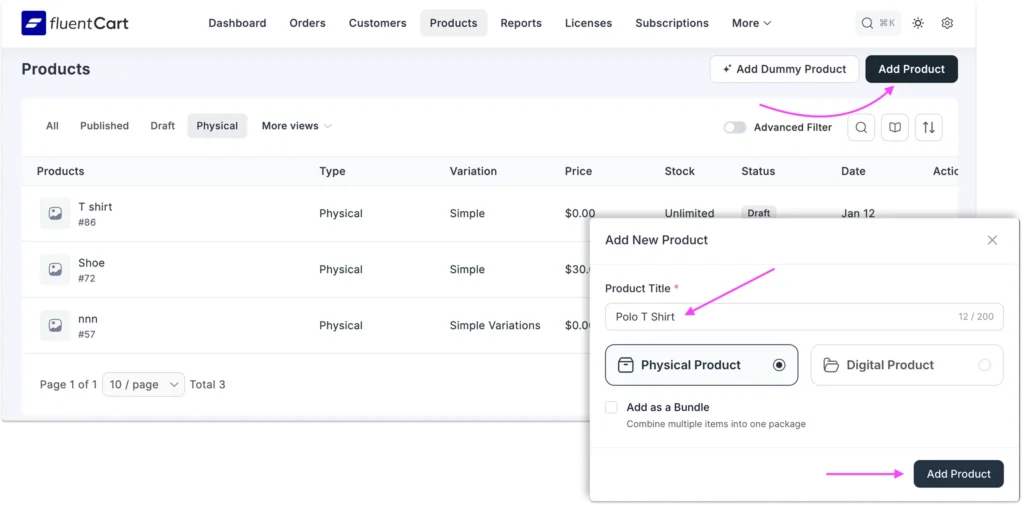Click the Page 1 of 1 text
Screen dimensions: 1024x505
(x=69, y=385)
